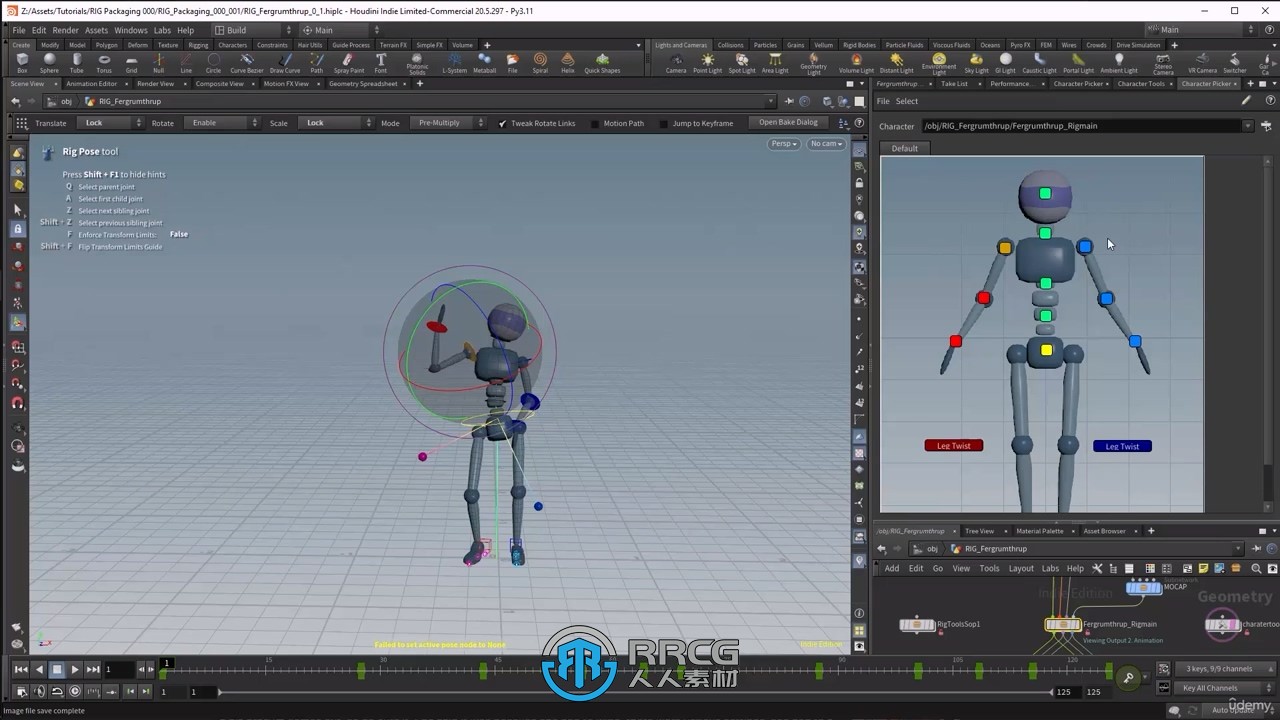This screenshot has height=720, width=1280.
Task: Add a Spot Light from shelf
Action: click(742, 63)
